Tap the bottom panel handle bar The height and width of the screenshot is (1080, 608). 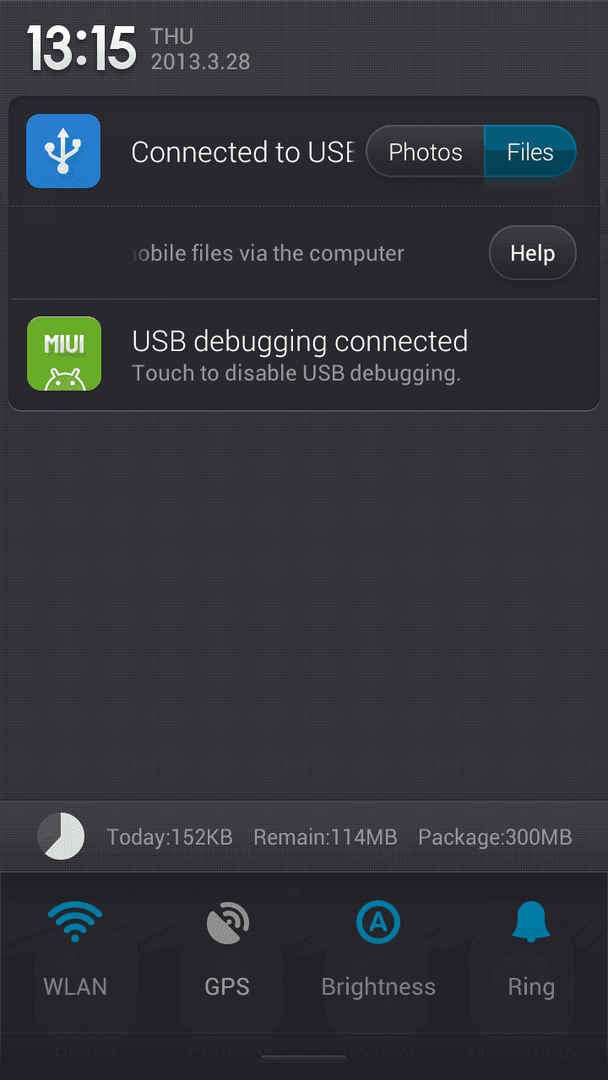tap(304, 1058)
